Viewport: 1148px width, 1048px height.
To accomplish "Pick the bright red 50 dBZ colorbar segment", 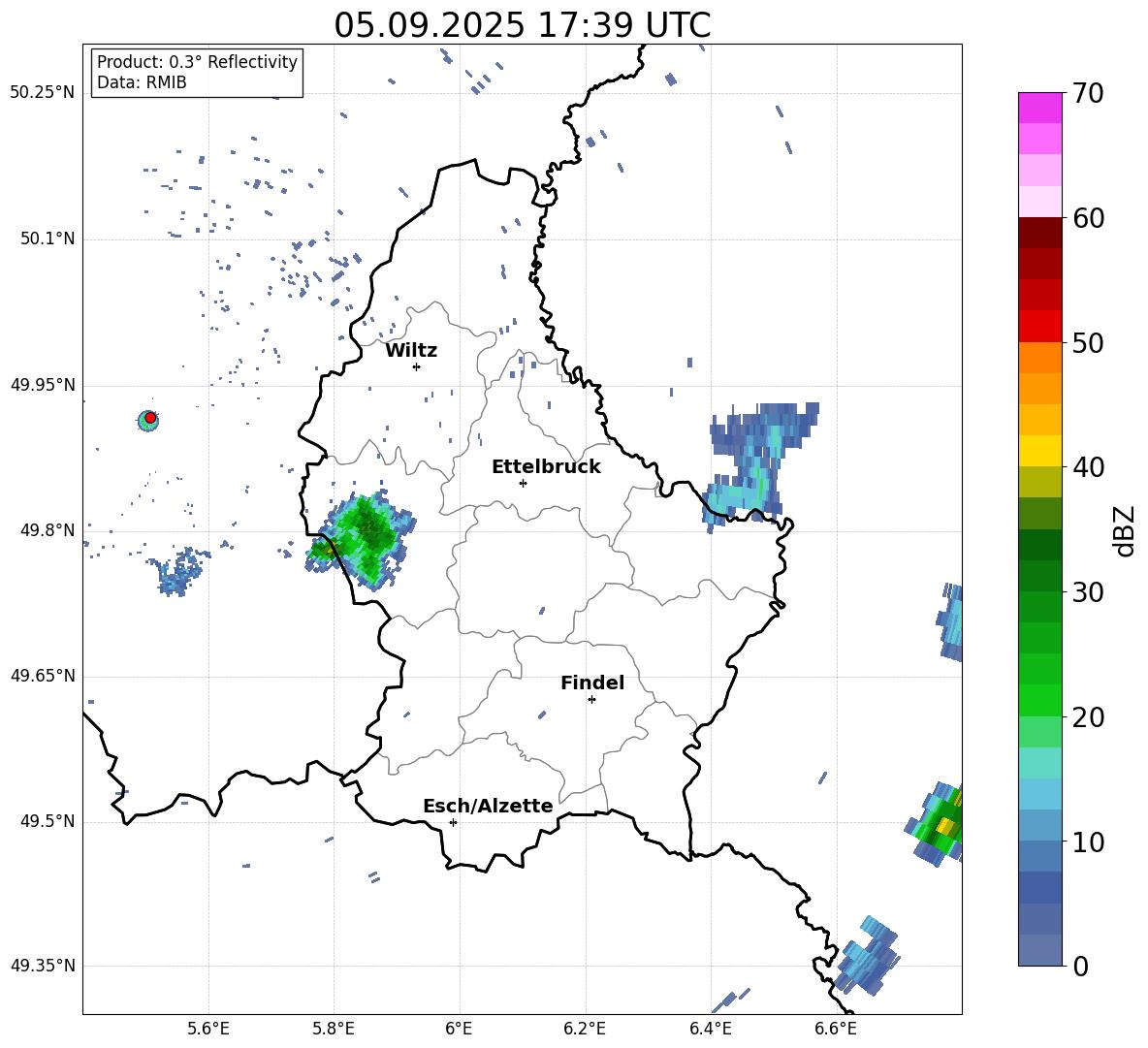I will 1039,327.
